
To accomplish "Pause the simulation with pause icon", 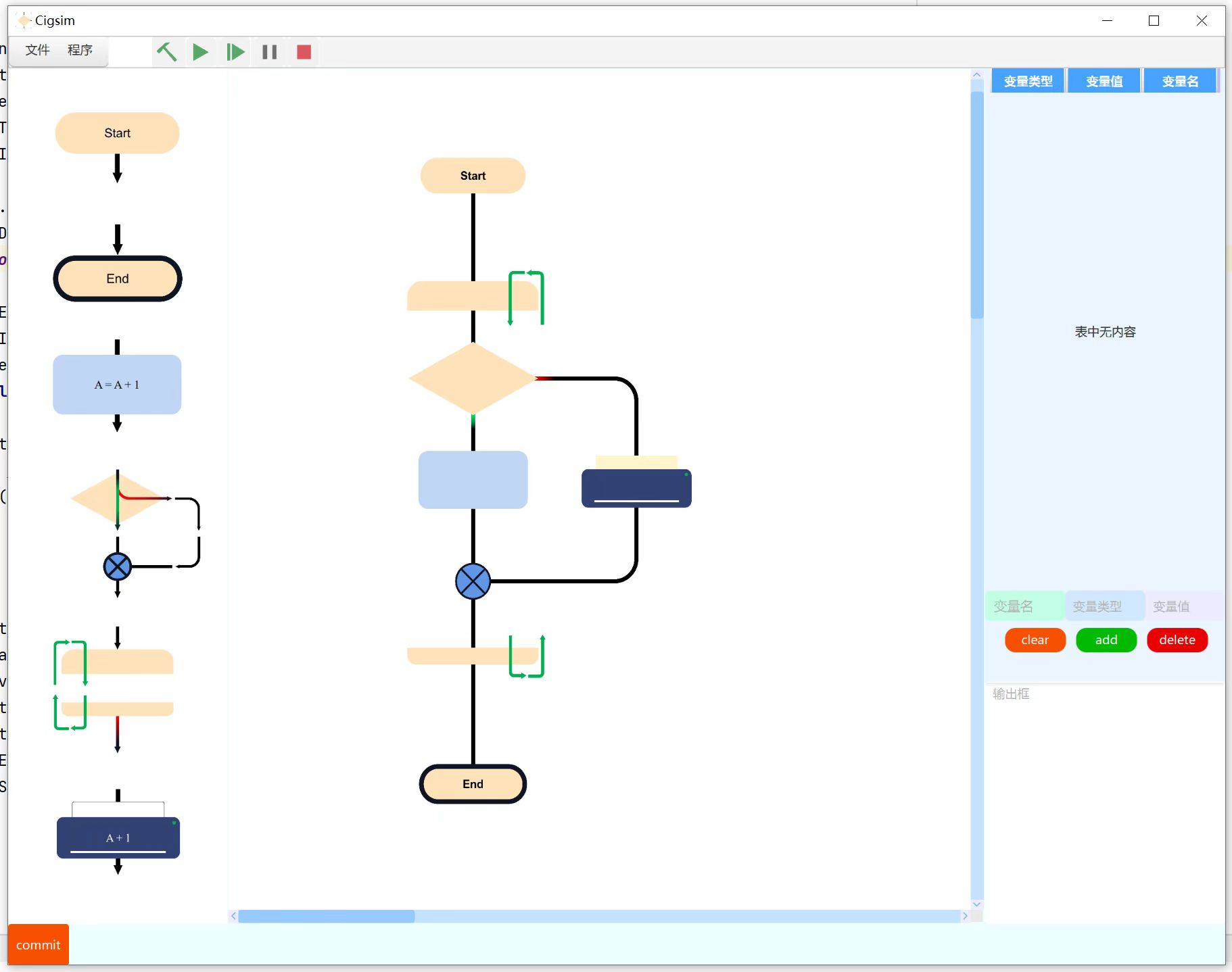I will (269, 52).
